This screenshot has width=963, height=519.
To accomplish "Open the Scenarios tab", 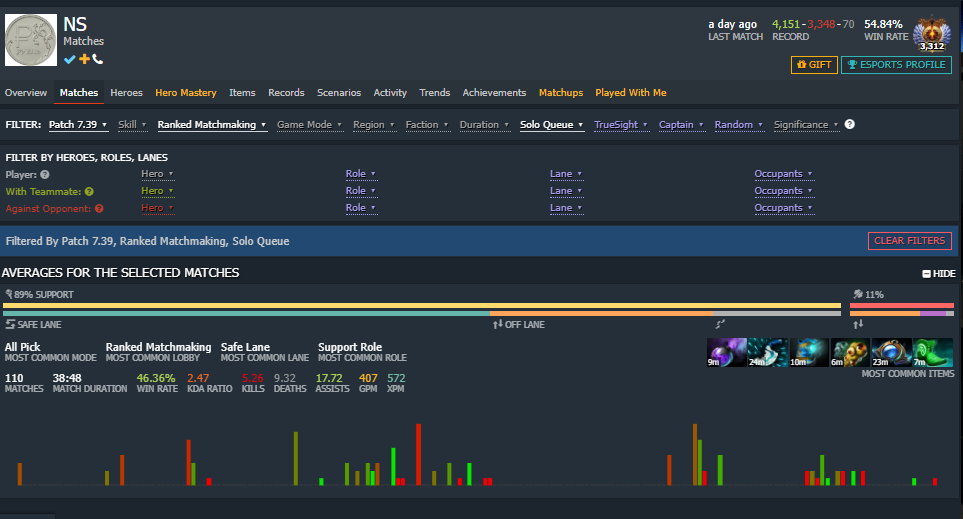I will [339, 93].
